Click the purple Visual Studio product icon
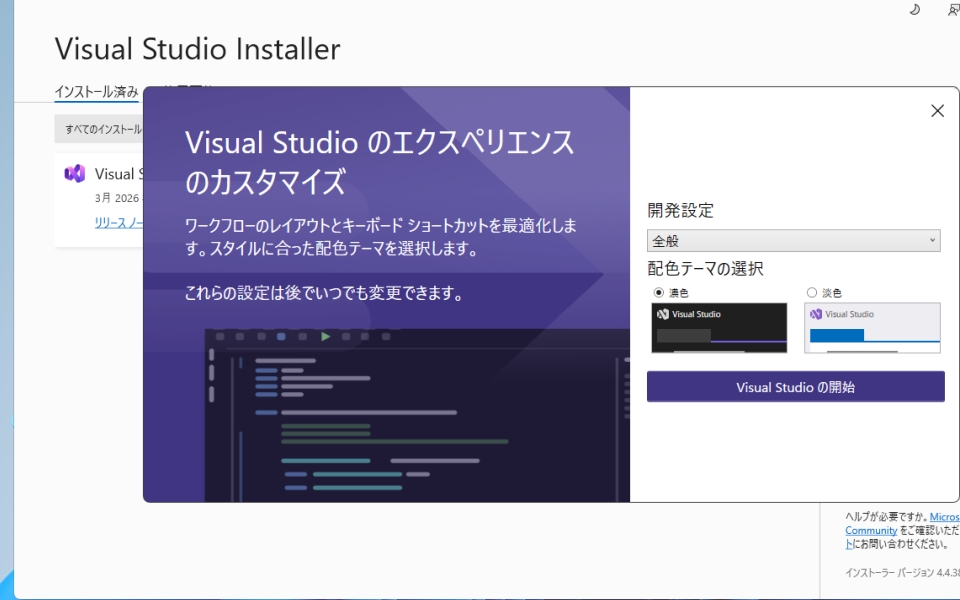The height and width of the screenshot is (600, 960). click(x=74, y=173)
